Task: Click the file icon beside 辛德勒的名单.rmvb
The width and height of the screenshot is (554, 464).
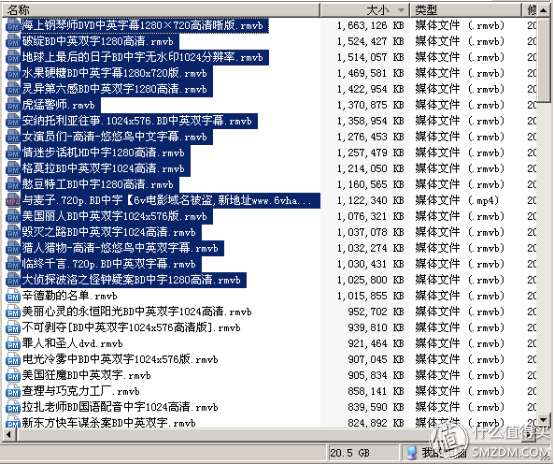Action: pos(13,296)
